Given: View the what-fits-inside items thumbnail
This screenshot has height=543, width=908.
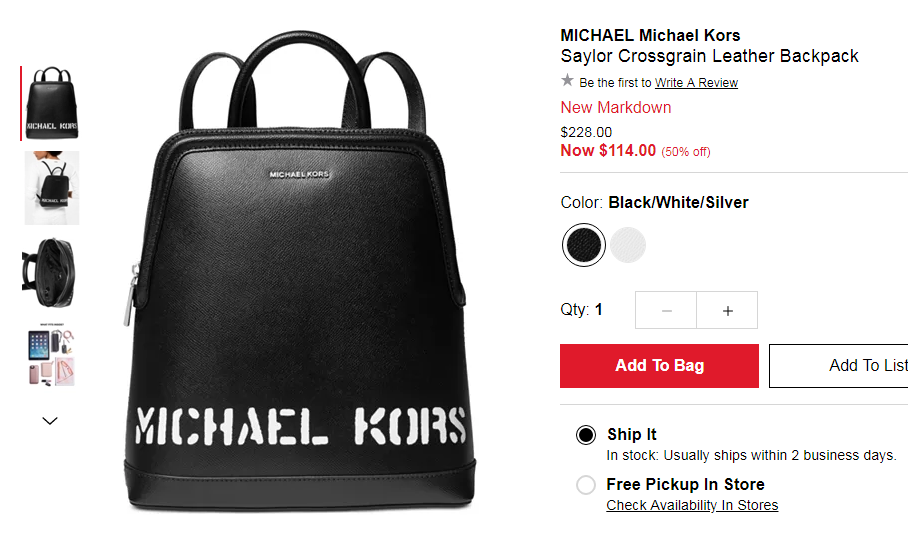Looking at the screenshot, I should coord(52,355).
